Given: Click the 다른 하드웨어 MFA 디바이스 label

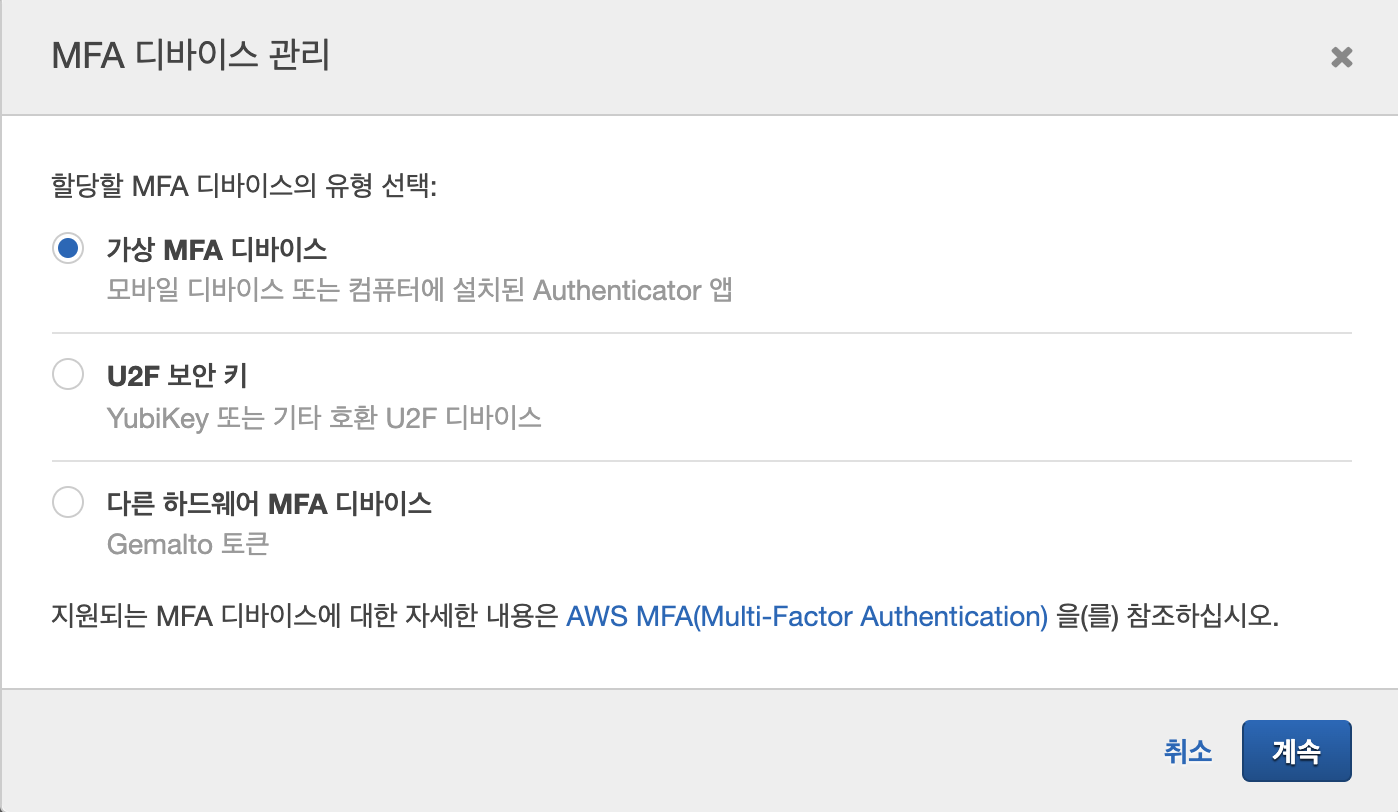Looking at the screenshot, I should pos(269,503).
